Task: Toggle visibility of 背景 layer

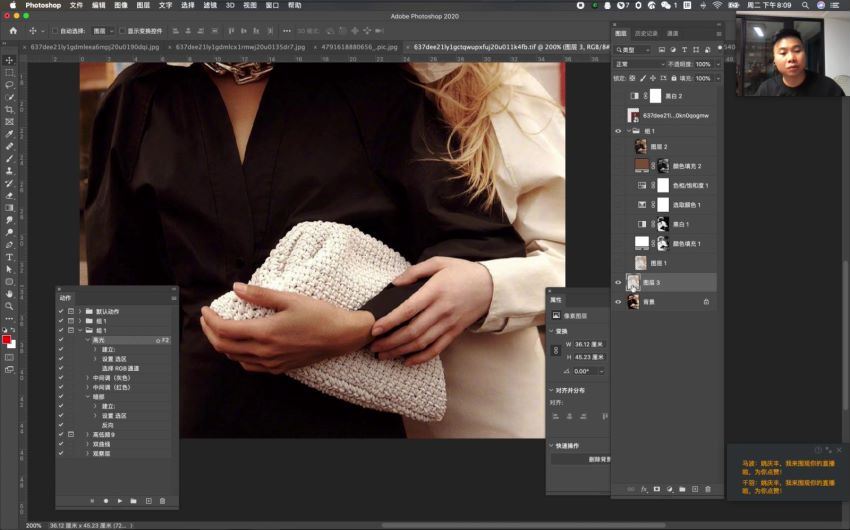Action: [618, 302]
